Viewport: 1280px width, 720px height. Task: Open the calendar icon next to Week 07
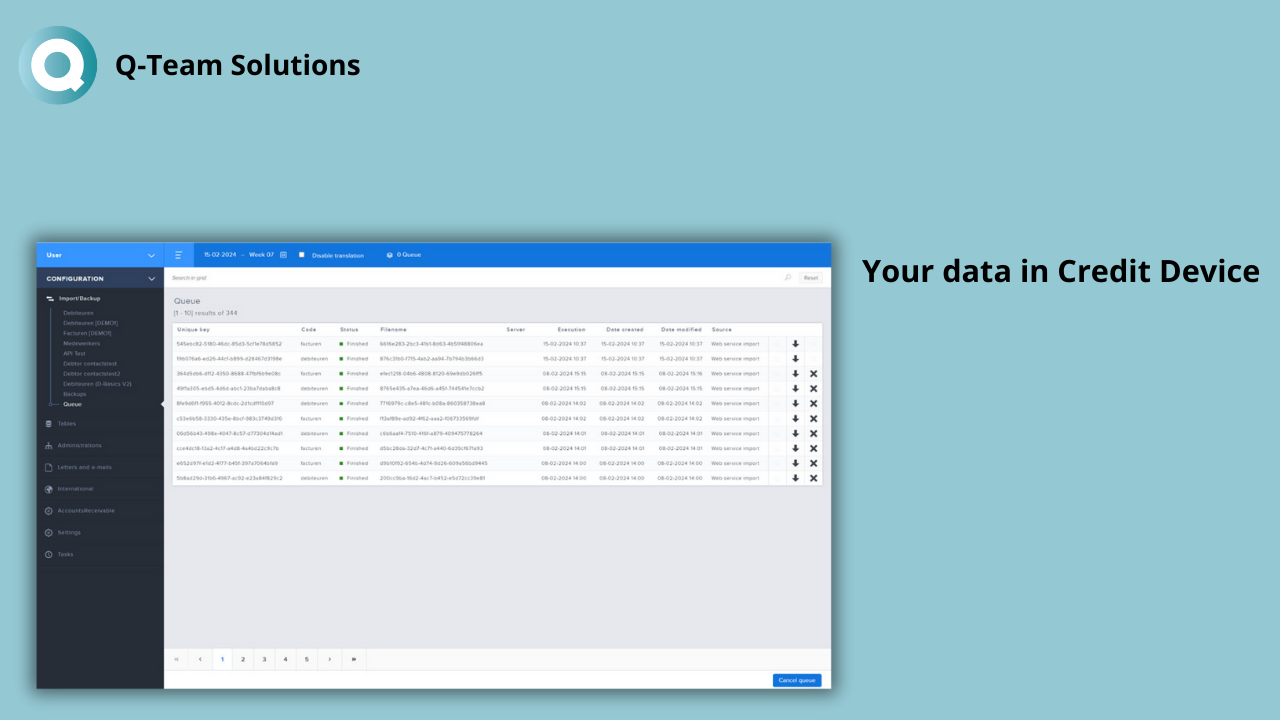pyautogui.click(x=283, y=255)
